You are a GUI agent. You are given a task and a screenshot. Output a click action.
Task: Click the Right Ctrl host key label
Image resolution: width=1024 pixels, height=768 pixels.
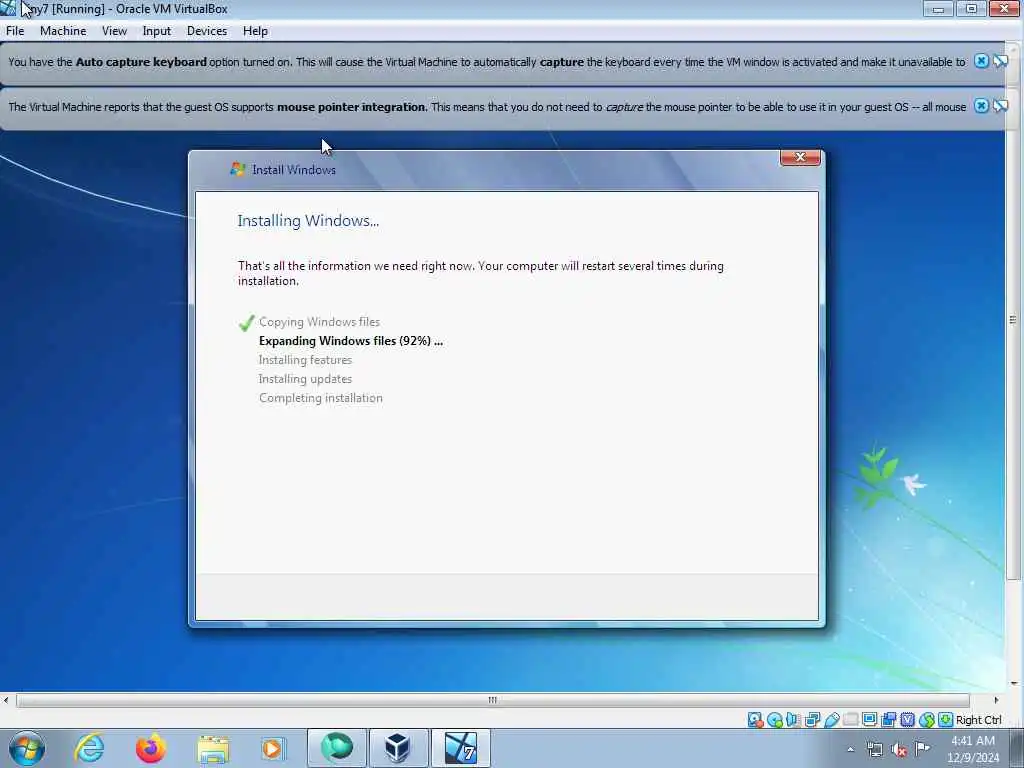point(978,720)
